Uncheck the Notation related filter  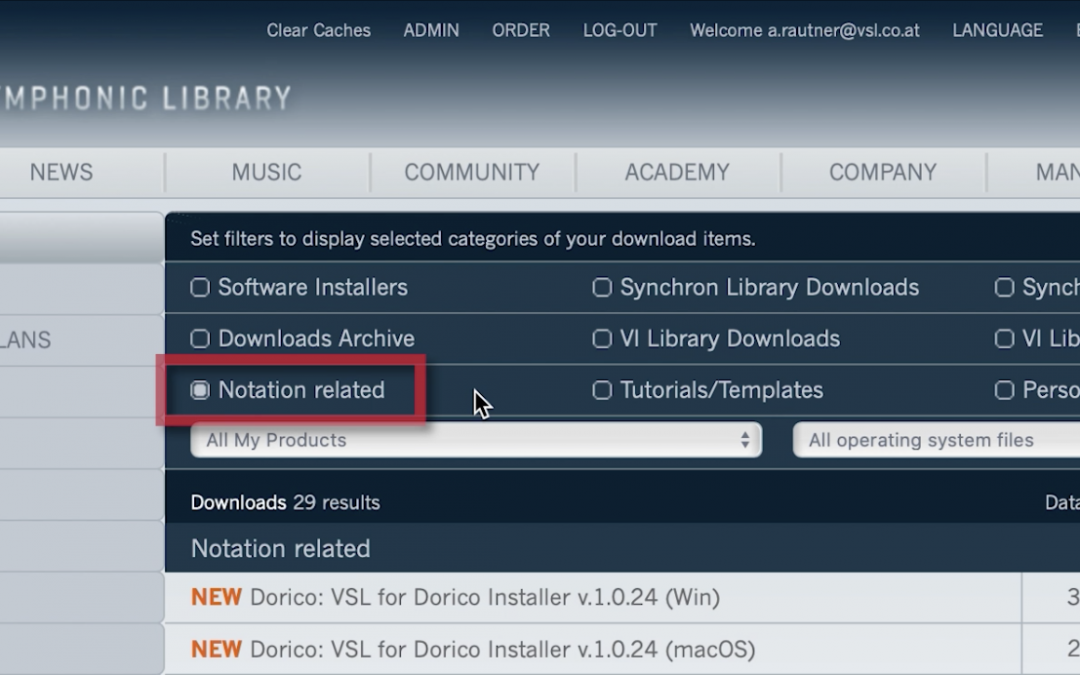(x=200, y=391)
